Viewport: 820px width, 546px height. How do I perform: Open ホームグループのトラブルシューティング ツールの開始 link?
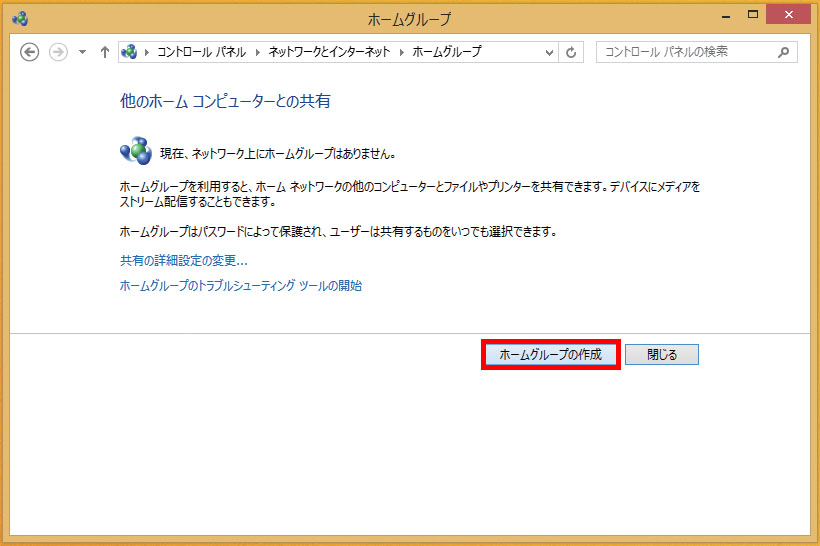(x=241, y=286)
